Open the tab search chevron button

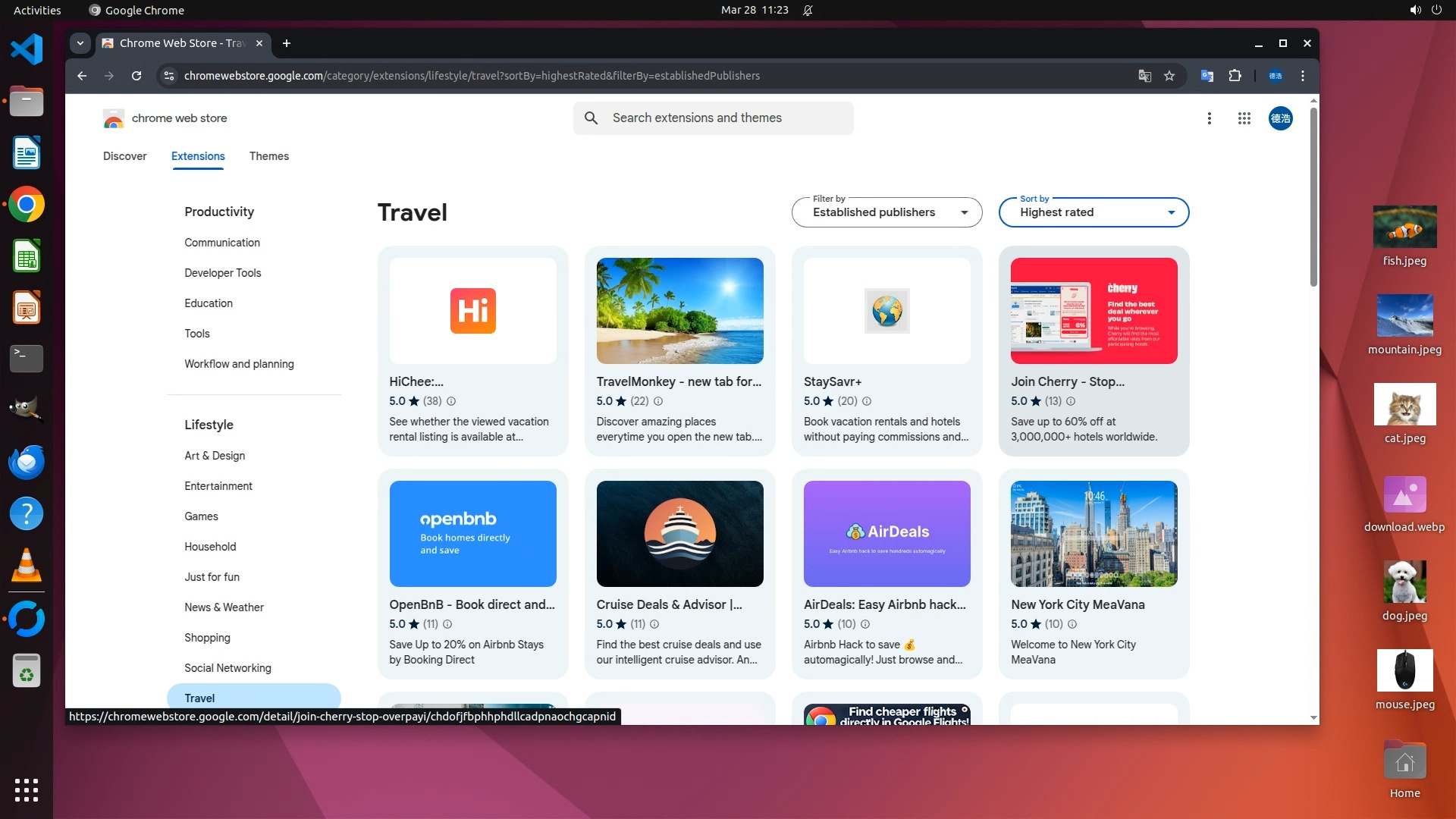(80, 43)
